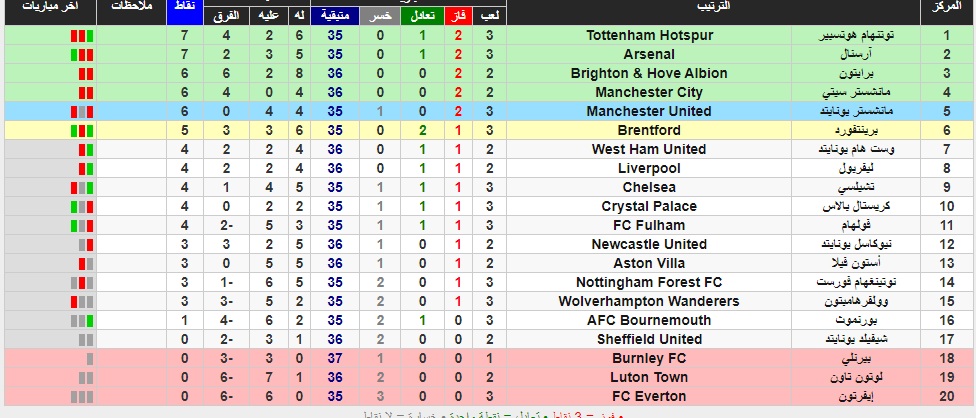Click Newcastle United in the table
Viewport: 976px width, 418px height.
click(x=649, y=244)
